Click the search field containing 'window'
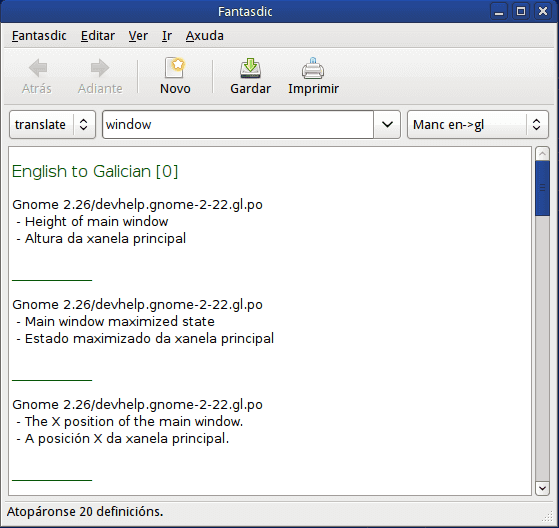This screenshot has width=559, height=528. coord(238,124)
